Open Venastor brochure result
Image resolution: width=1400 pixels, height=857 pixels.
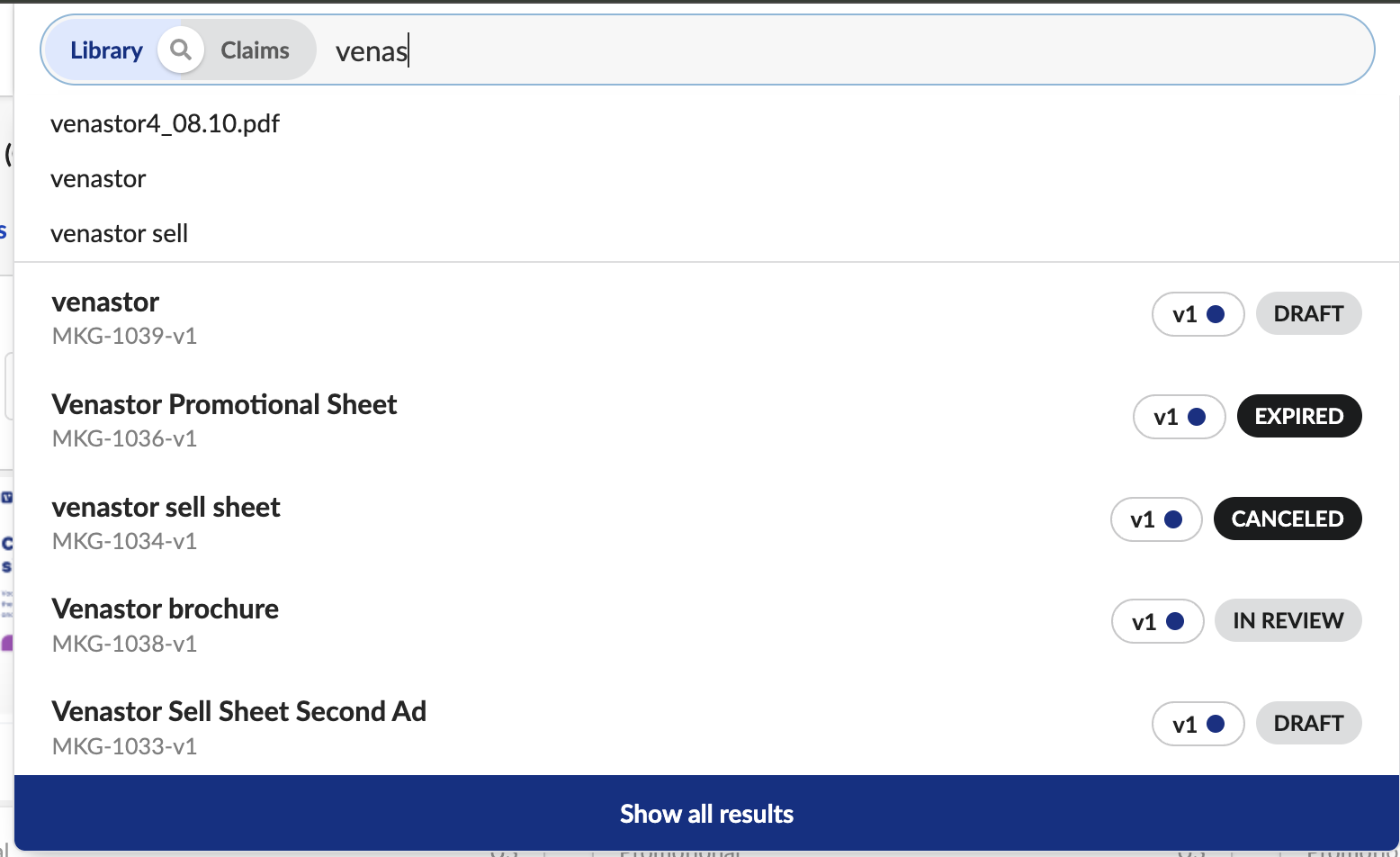point(706,623)
